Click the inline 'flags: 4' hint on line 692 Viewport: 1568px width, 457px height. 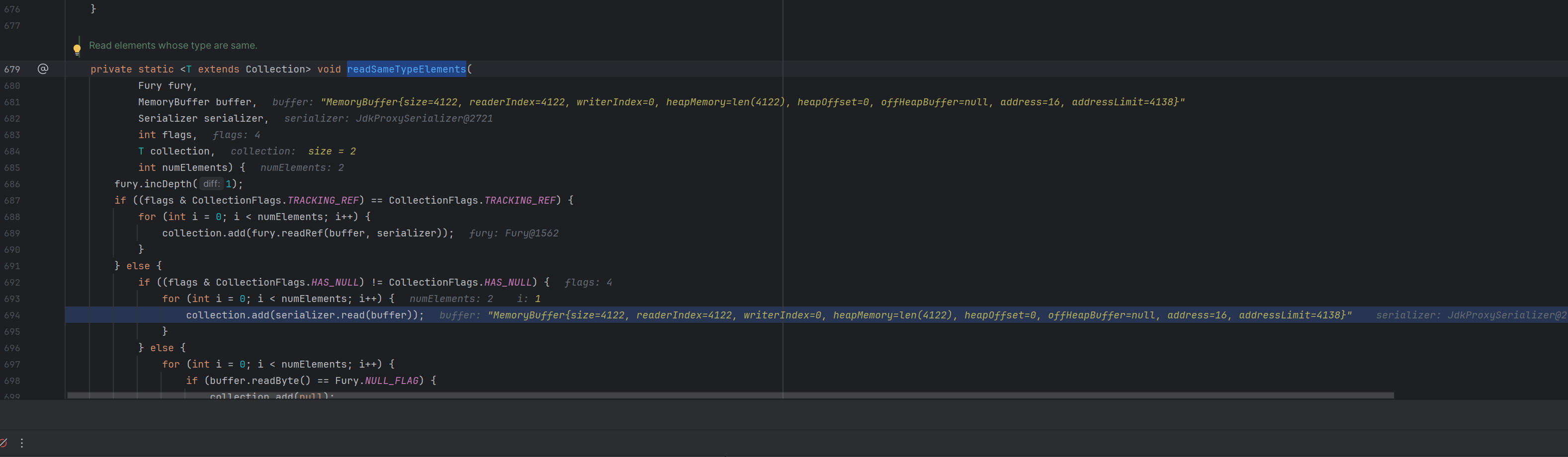pos(588,282)
